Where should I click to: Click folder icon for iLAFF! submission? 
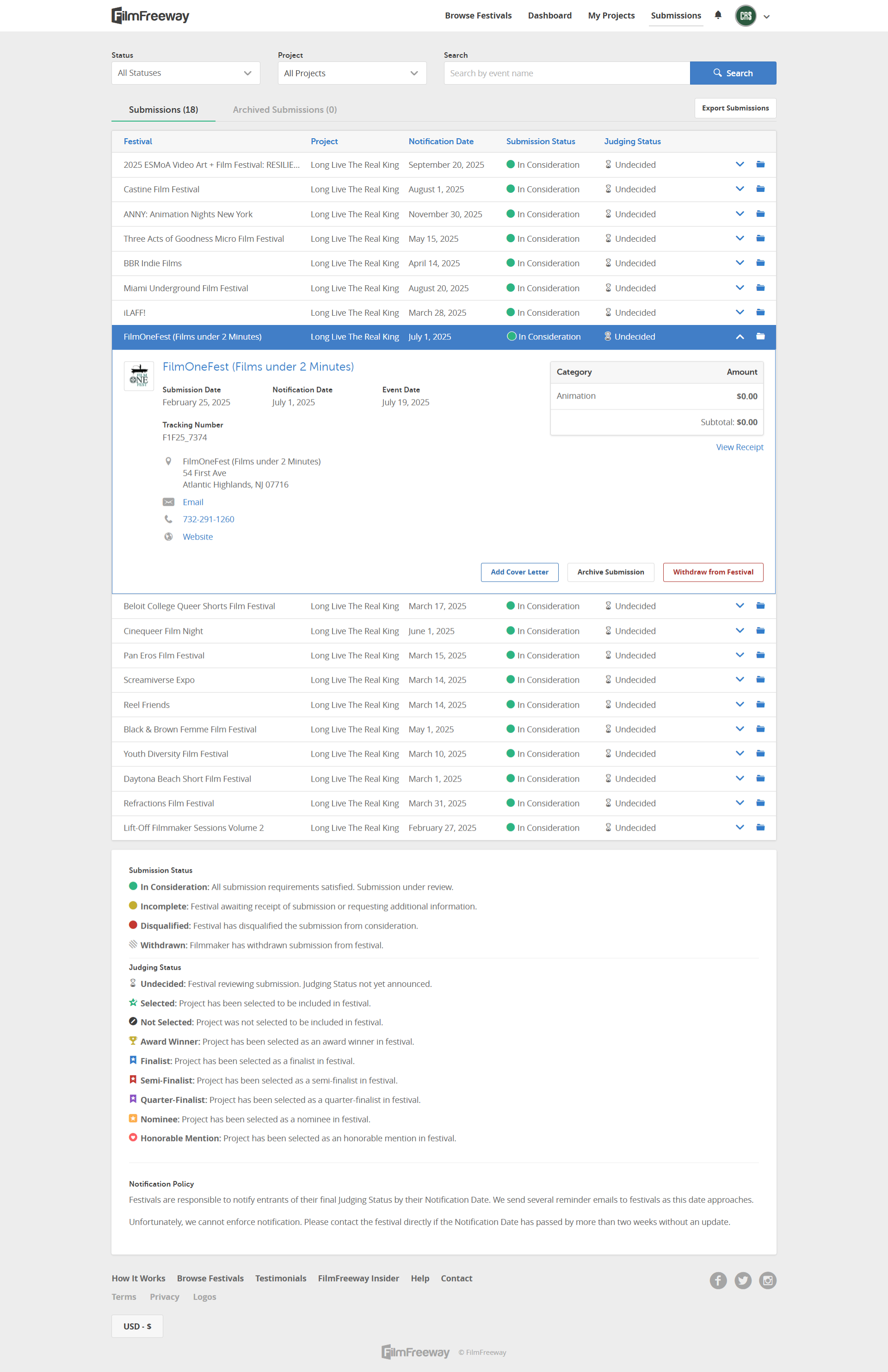760,312
